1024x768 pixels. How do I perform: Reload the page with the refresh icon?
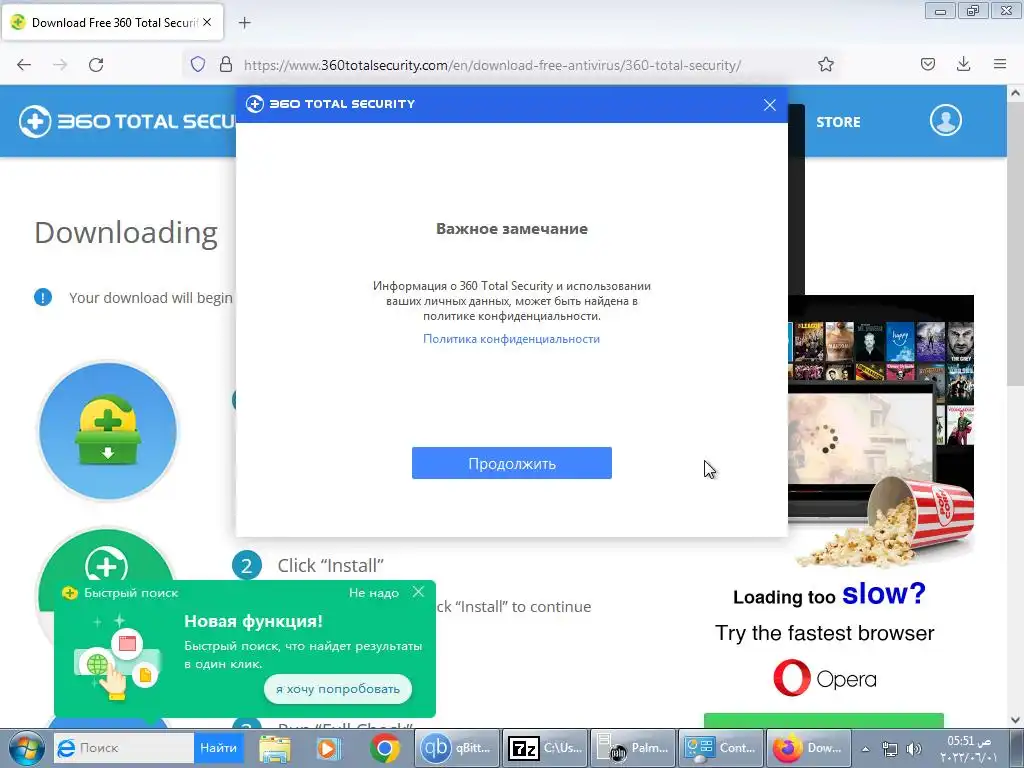pyautogui.click(x=96, y=65)
